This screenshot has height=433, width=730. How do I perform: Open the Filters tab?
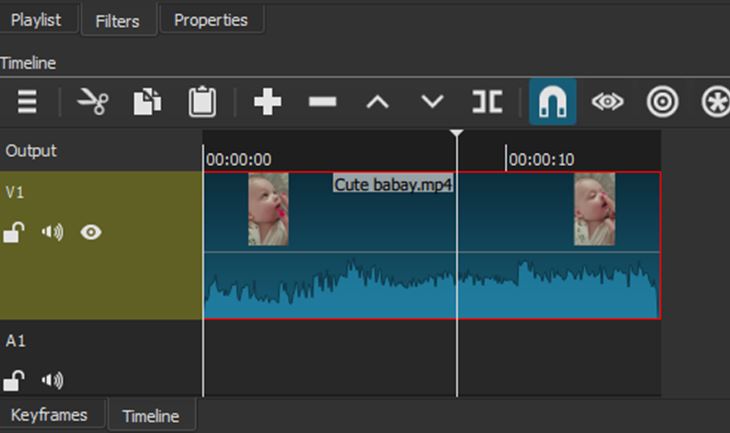coord(117,21)
